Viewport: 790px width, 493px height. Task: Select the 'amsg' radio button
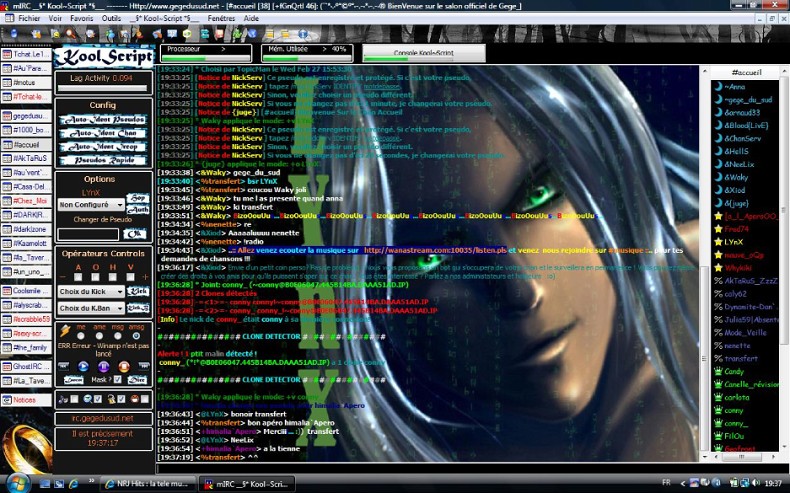coord(136,336)
